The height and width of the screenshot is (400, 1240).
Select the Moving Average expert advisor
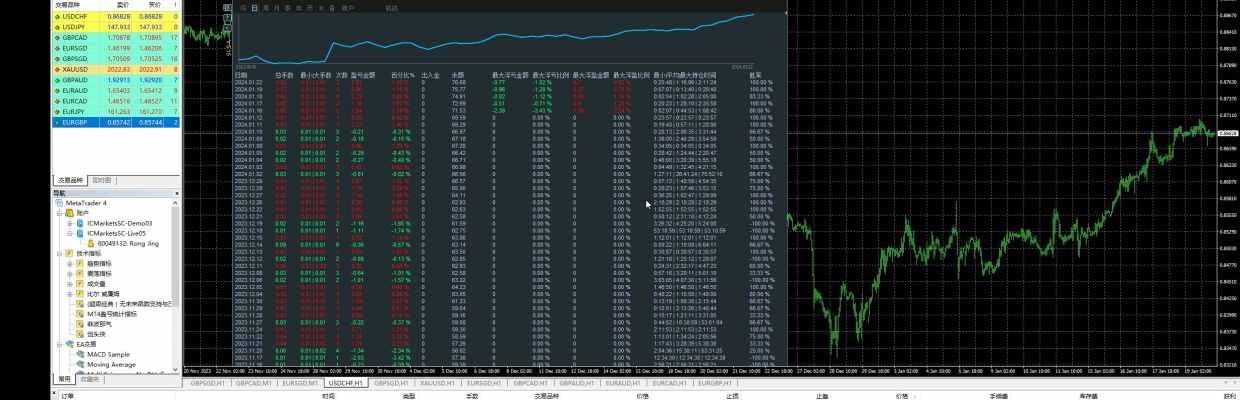112,365
